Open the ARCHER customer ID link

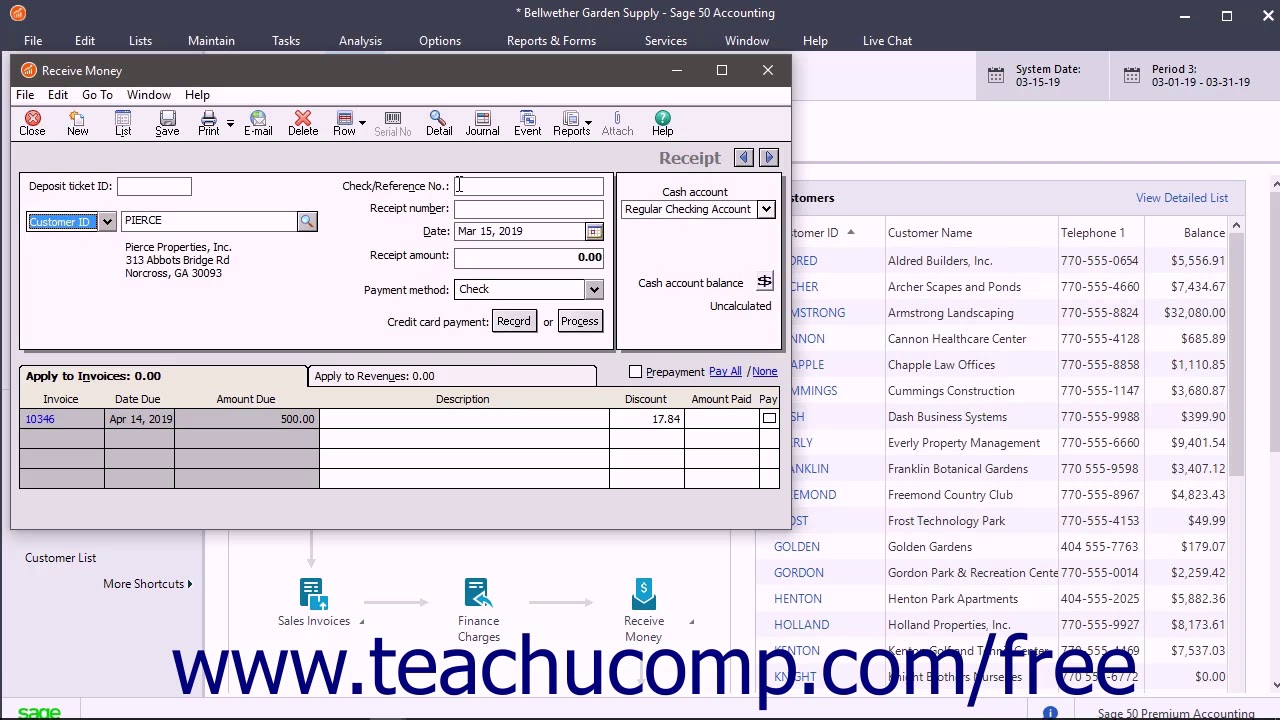pyautogui.click(x=804, y=287)
